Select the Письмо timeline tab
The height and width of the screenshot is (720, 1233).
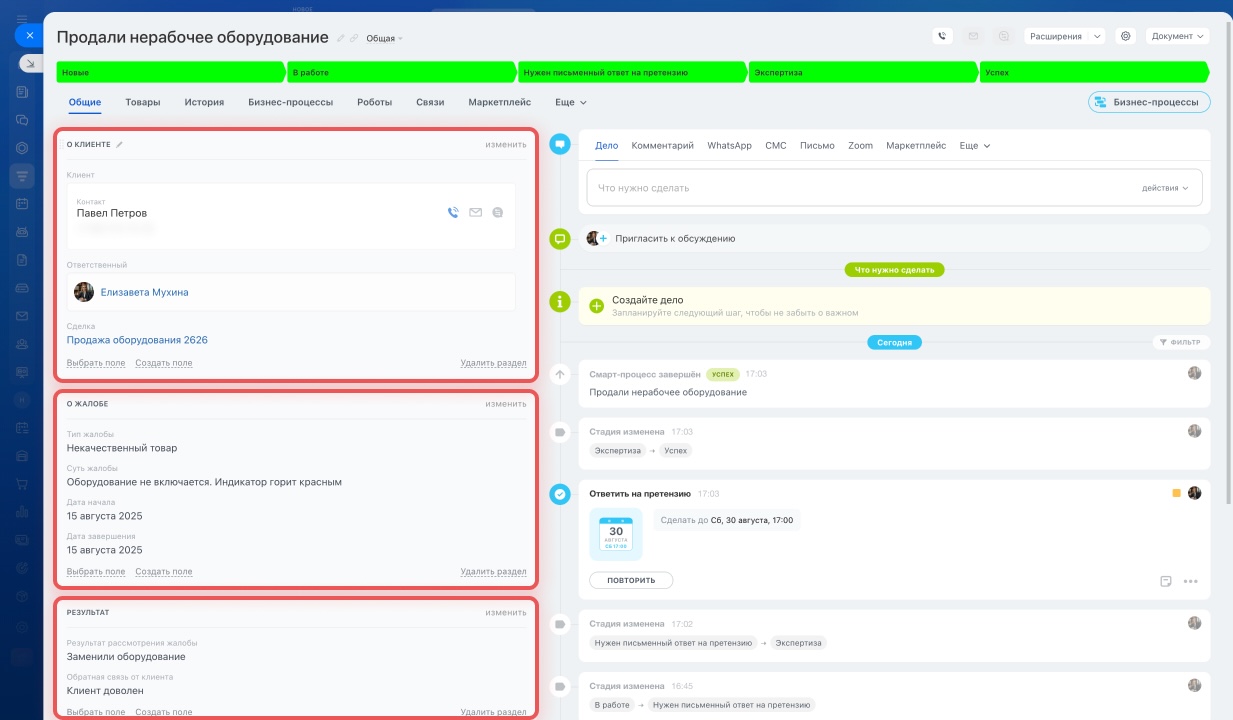[x=817, y=145]
